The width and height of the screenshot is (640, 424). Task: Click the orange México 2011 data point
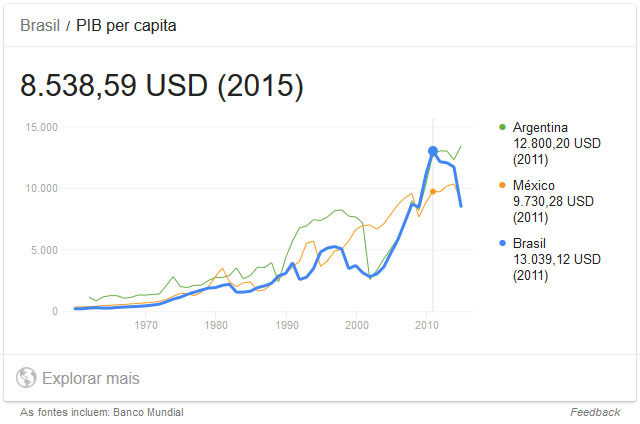pyautogui.click(x=432, y=191)
